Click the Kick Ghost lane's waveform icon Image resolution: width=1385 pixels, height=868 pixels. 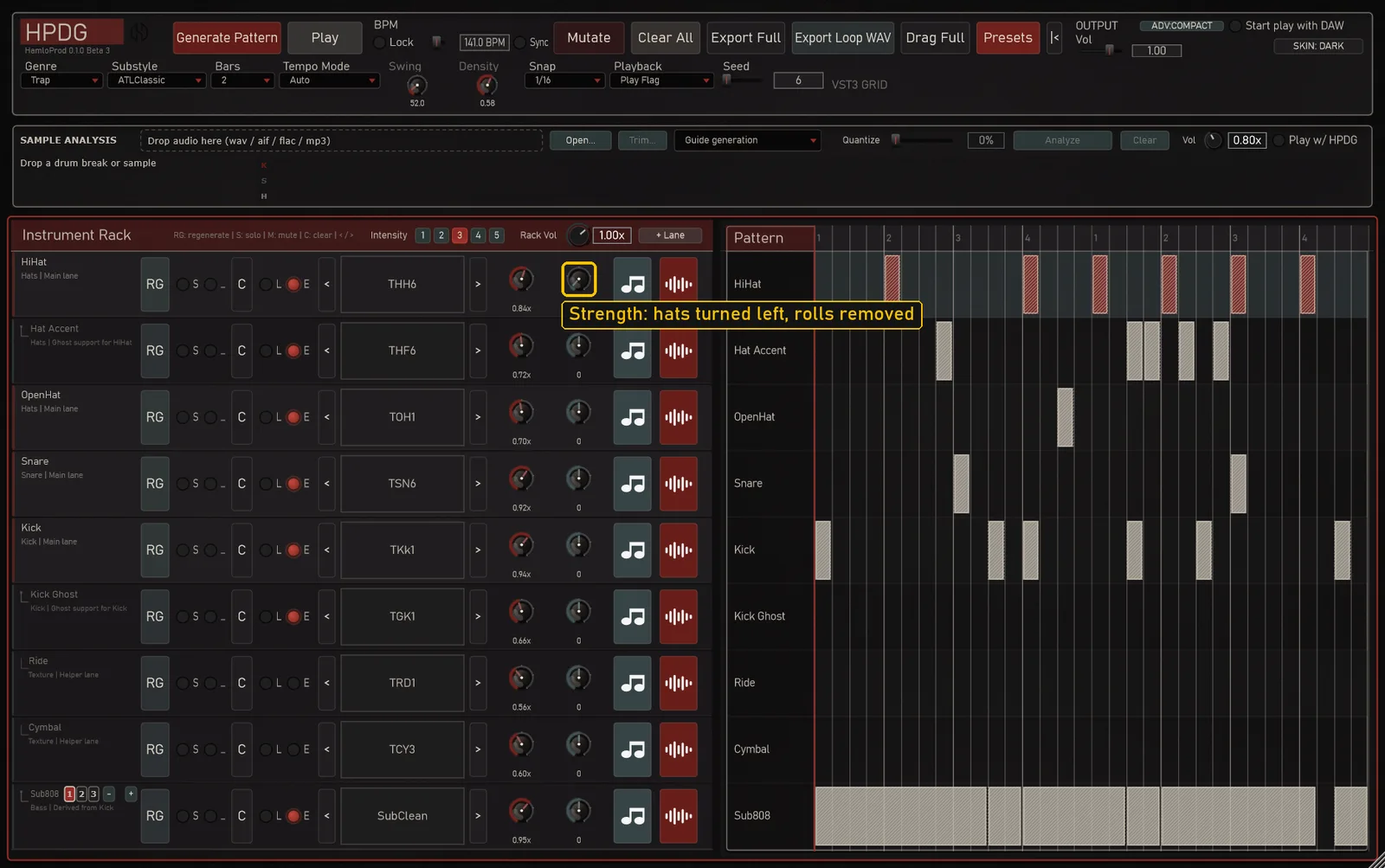679,616
